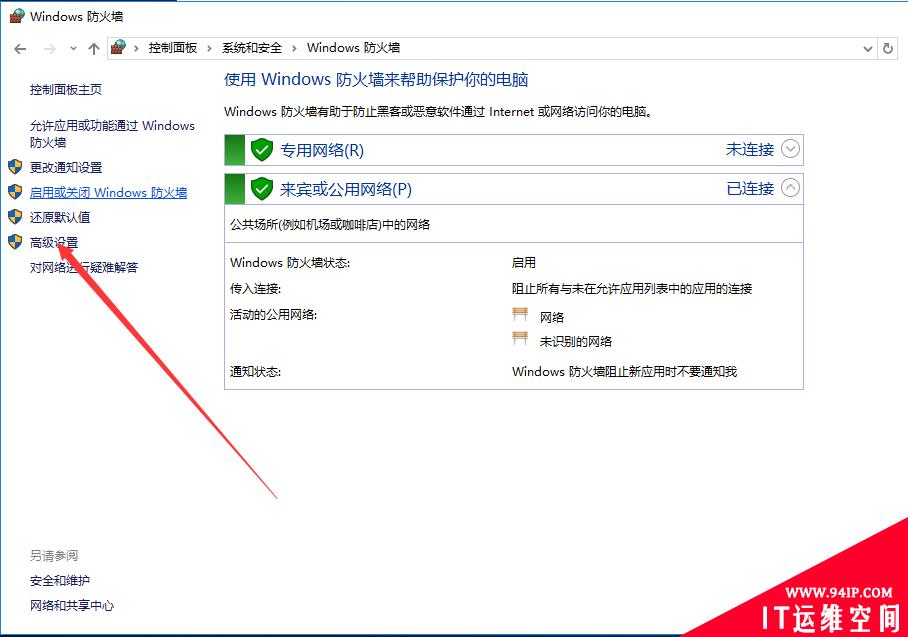Click the green shield icon for 来宾或公用网络(P)
This screenshot has width=908, height=637.
262,189
